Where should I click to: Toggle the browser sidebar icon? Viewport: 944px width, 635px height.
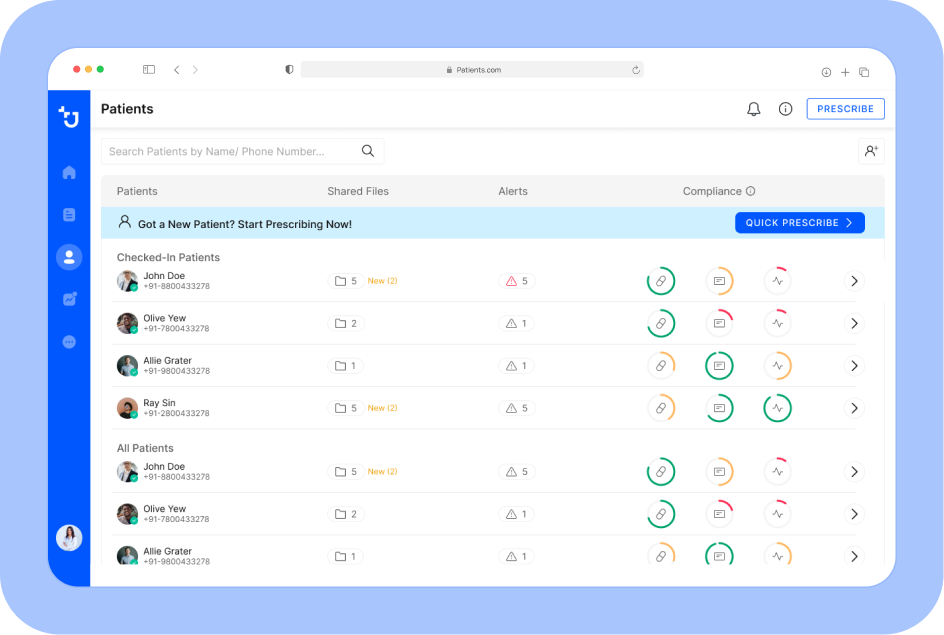pyautogui.click(x=149, y=70)
